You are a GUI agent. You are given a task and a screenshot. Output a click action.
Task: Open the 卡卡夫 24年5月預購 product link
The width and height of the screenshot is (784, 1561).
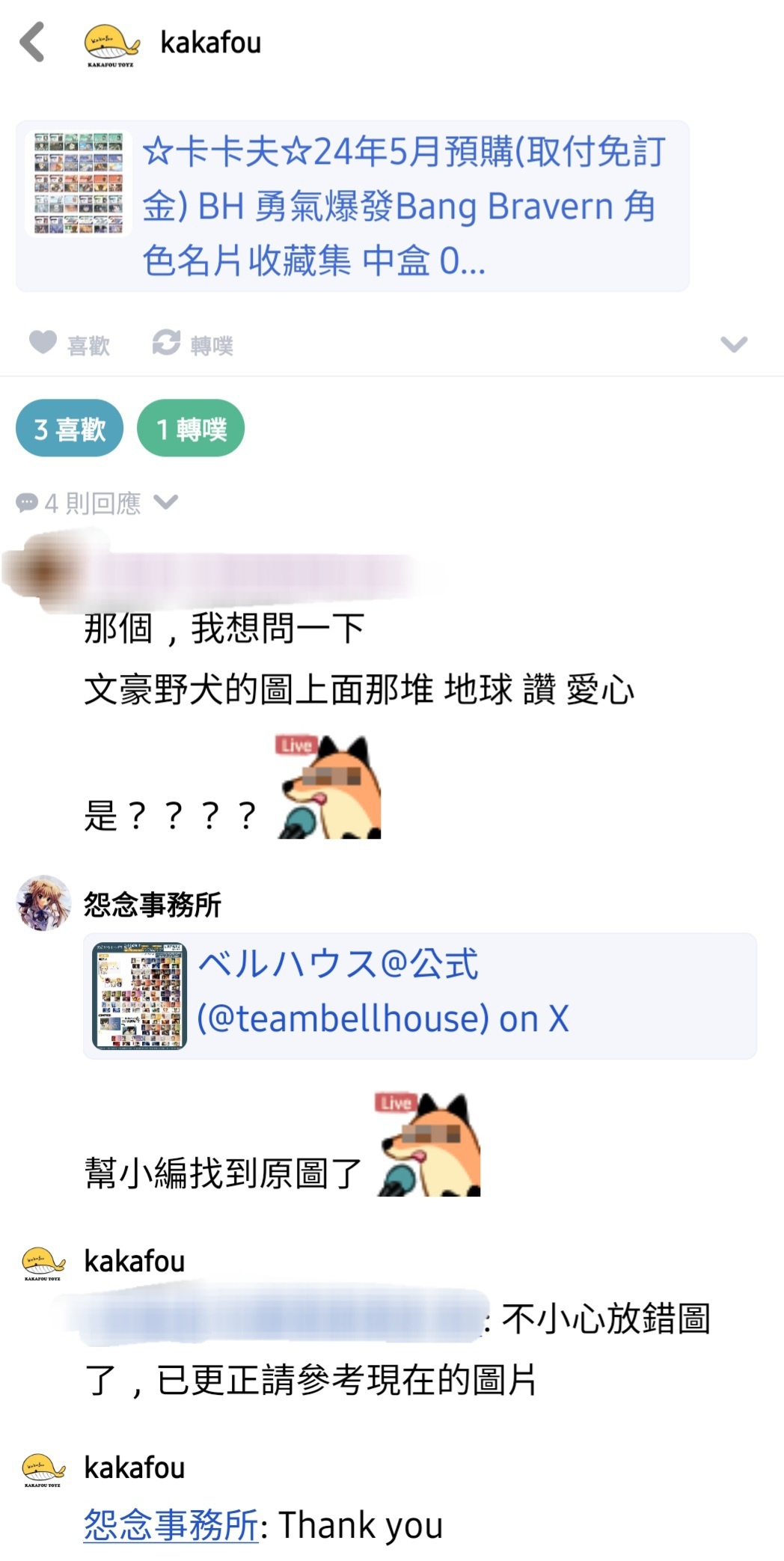[x=404, y=206]
